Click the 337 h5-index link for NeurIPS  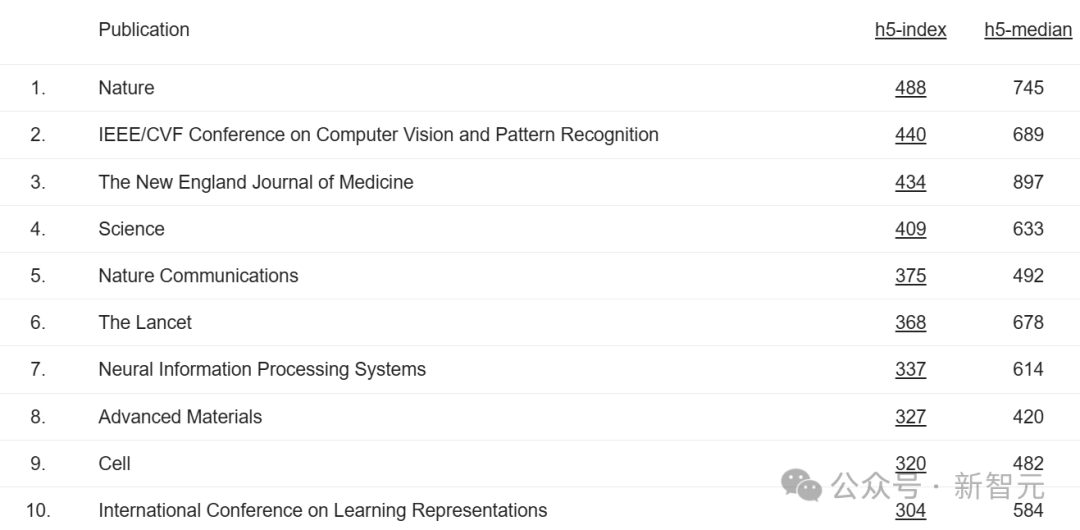911,369
